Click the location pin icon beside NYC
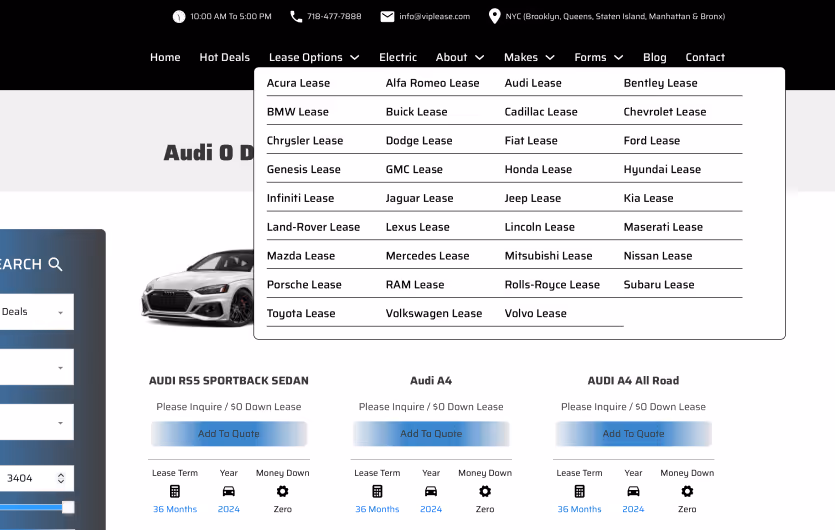This screenshot has height=530, width=835. (494, 16)
